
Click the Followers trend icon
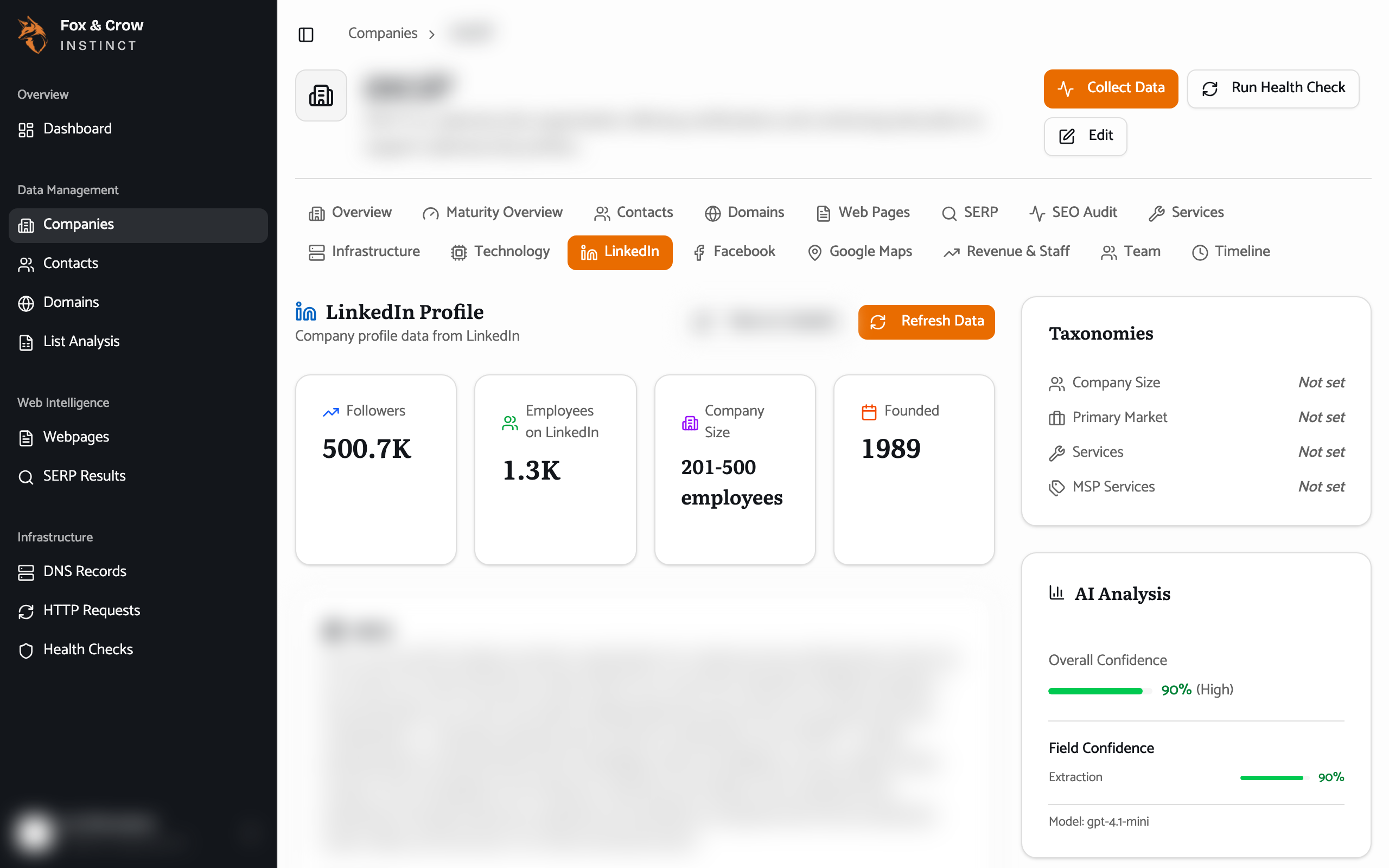tap(330, 412)
